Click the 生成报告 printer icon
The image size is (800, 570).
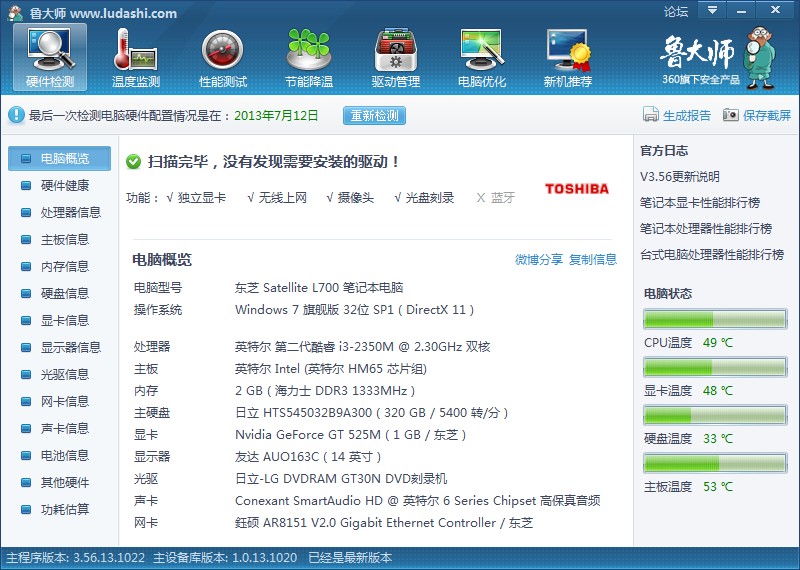pyautogui.click(x=651, y=115)
